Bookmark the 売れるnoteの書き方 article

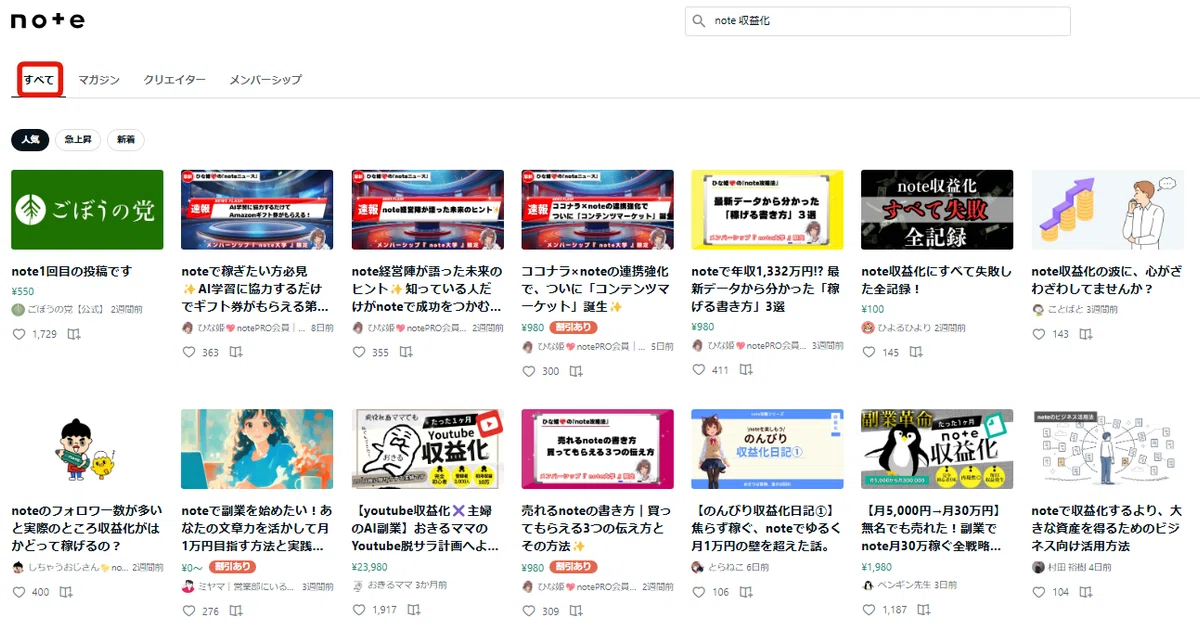pyautogui.click(x=576, y=611)
